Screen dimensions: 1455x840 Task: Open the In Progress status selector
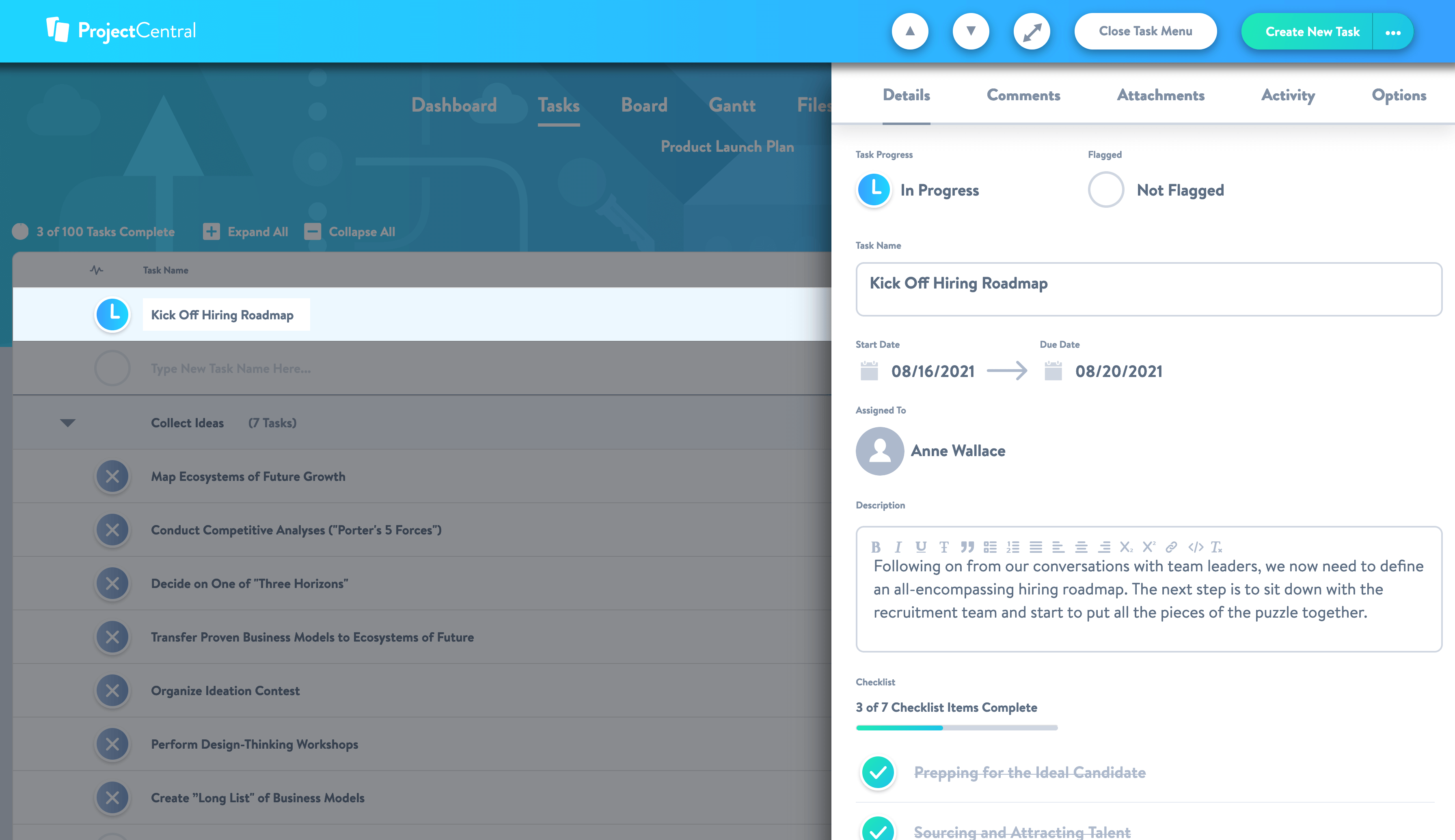874,190
